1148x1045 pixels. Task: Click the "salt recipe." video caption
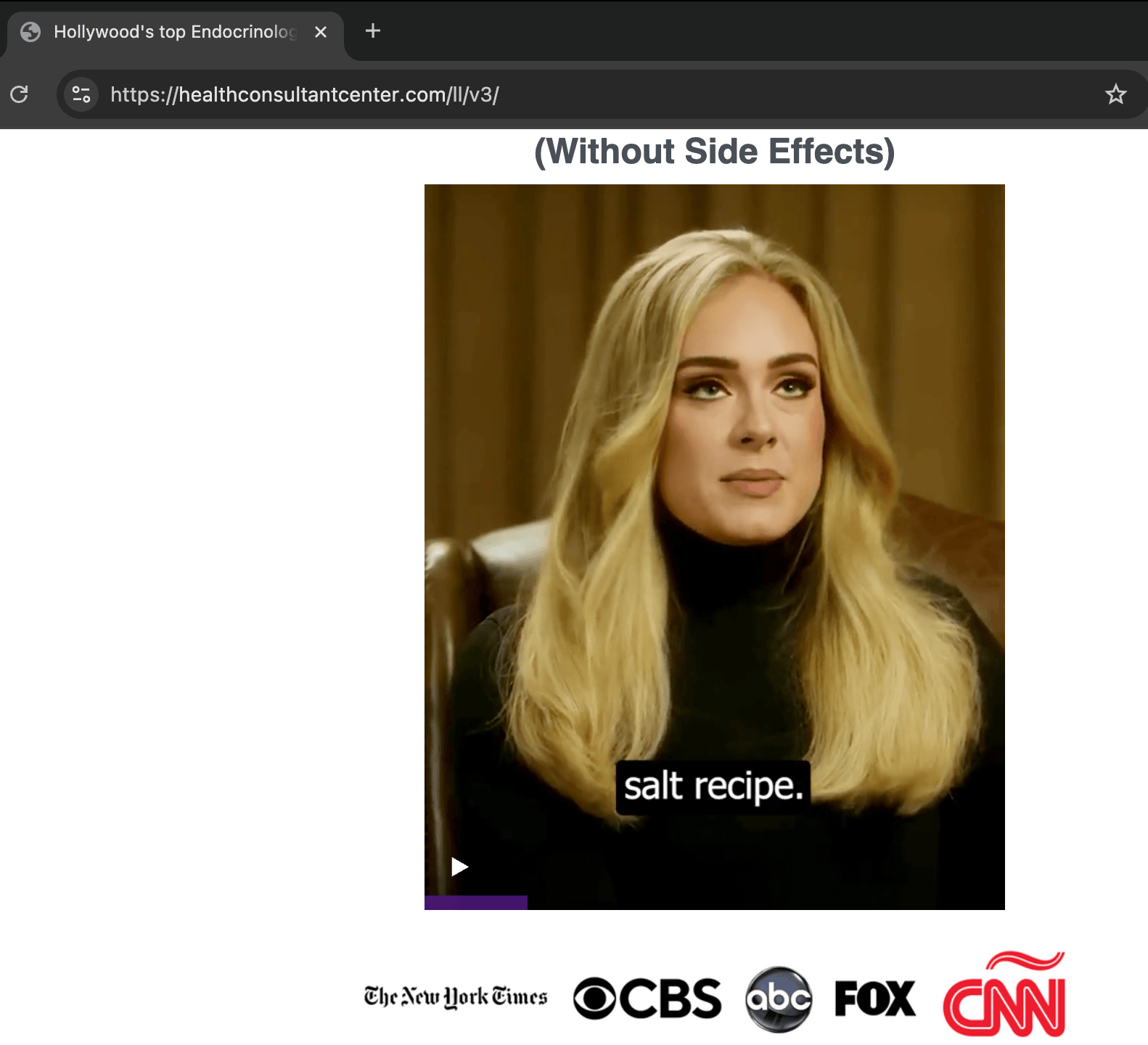[713, 787]
